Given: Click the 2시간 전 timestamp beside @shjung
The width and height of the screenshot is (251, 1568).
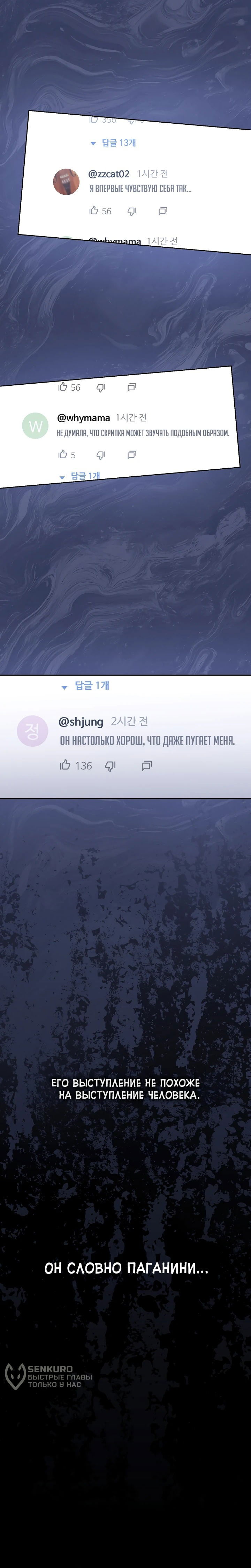Looking at the screenshot, I should tap(130, 721).
